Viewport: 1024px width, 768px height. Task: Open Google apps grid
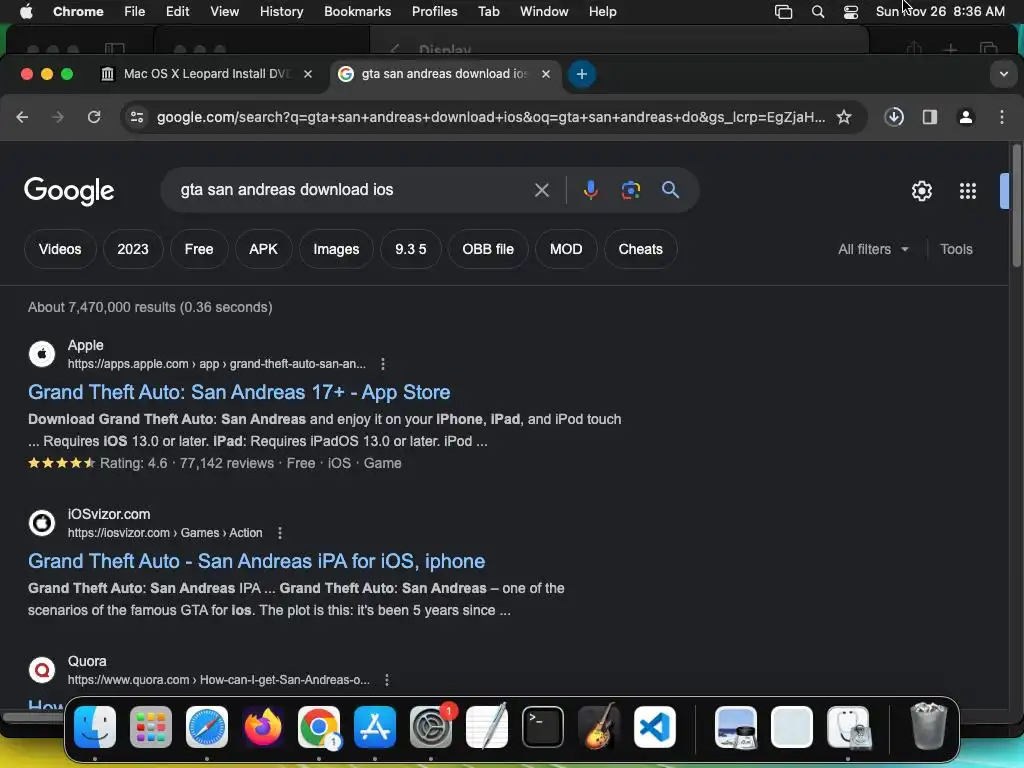tap(968, 191)
